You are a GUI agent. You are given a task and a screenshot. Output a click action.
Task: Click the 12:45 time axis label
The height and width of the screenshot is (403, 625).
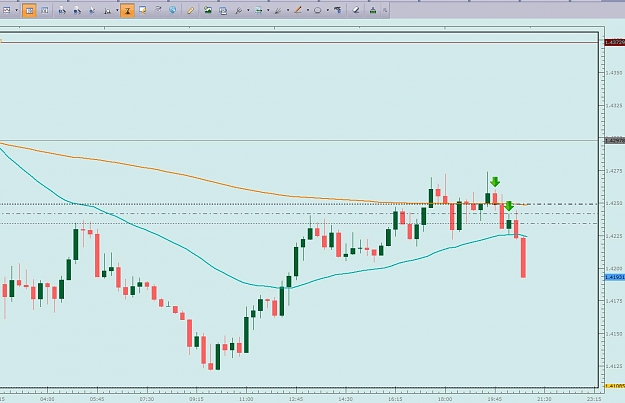tap(296, 399)
